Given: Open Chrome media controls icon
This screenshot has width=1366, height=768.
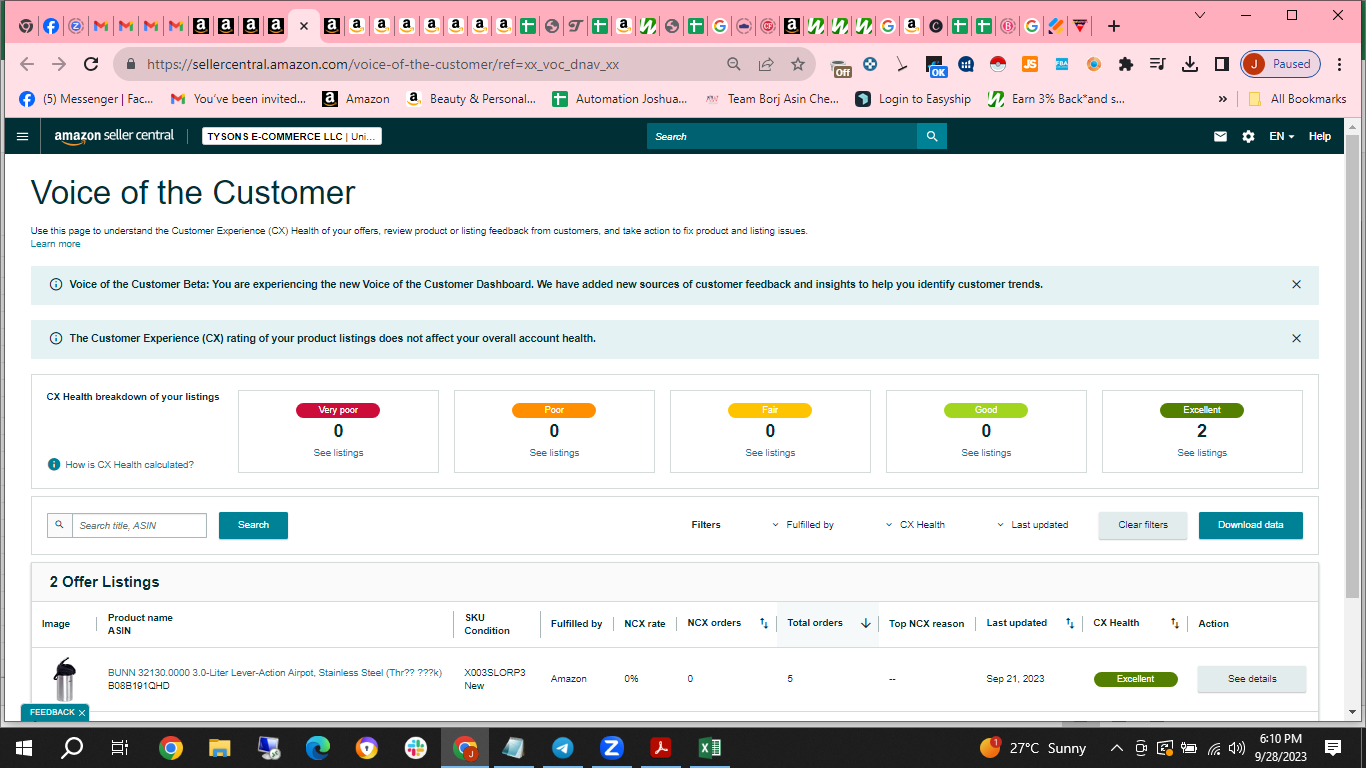Looking at the screenshot, I should click(1158, 64).
